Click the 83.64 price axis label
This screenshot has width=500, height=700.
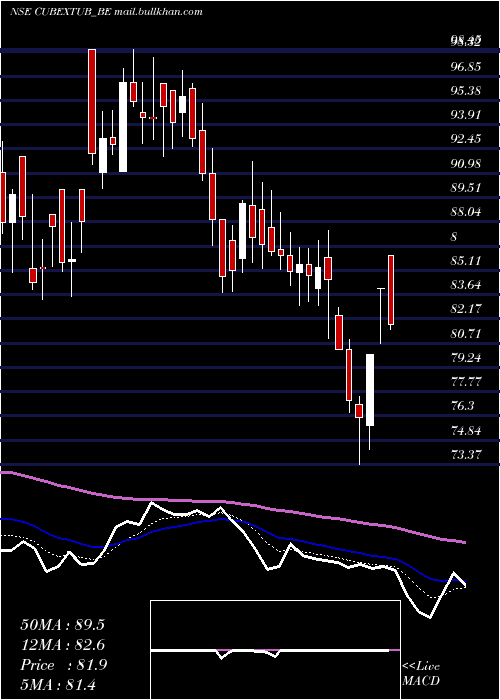pyautogui.click(x=466, y=285)
